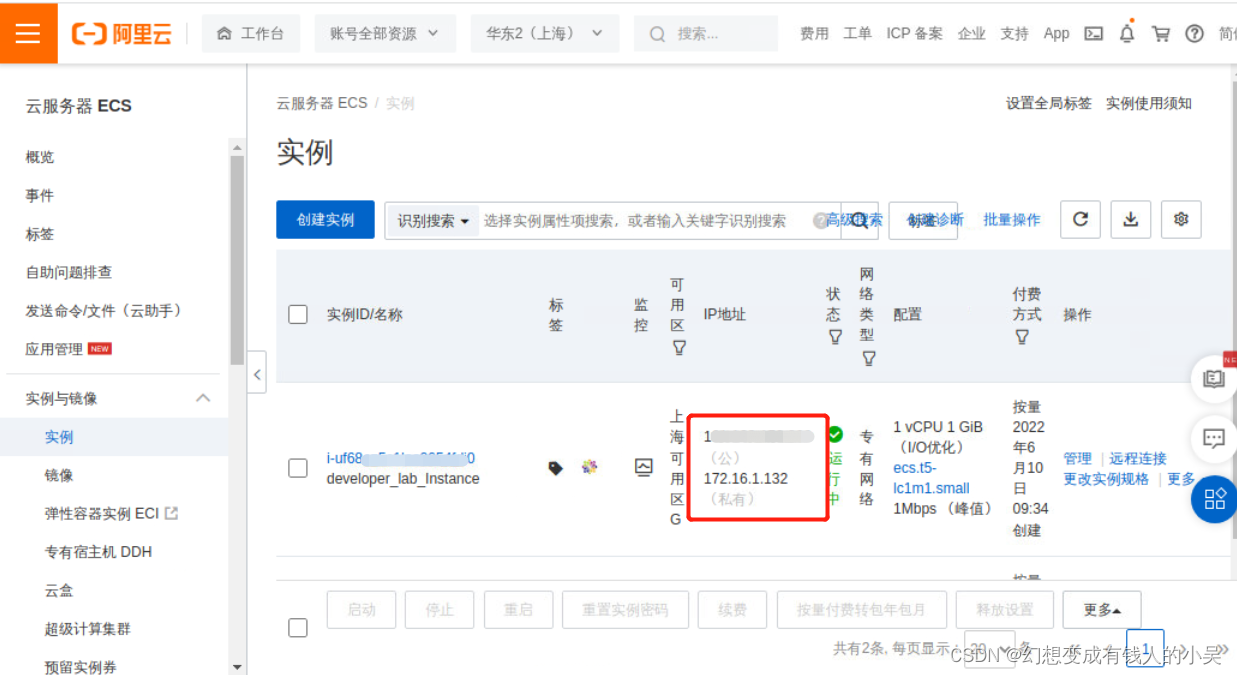Open the shopping cart icon

pos(1160,33)
